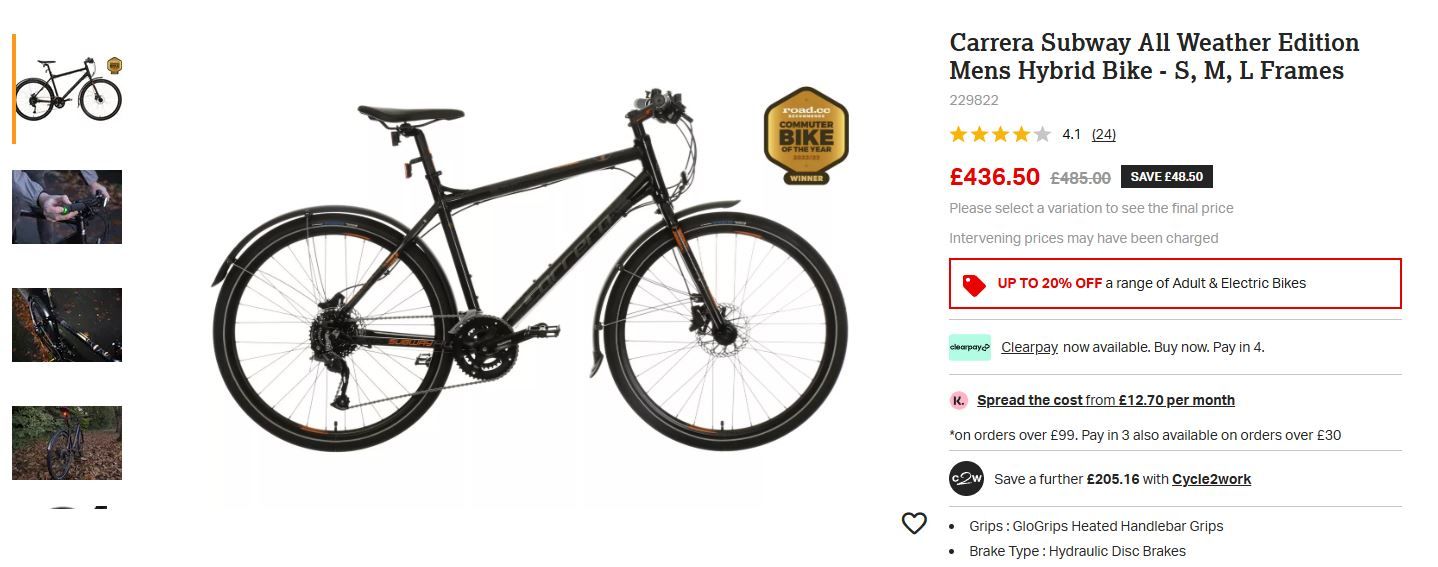The height and width of the screenshot is (567, 1438).
Task: Click the Cycle2work C2W logo
Action: tap(966, 478)
